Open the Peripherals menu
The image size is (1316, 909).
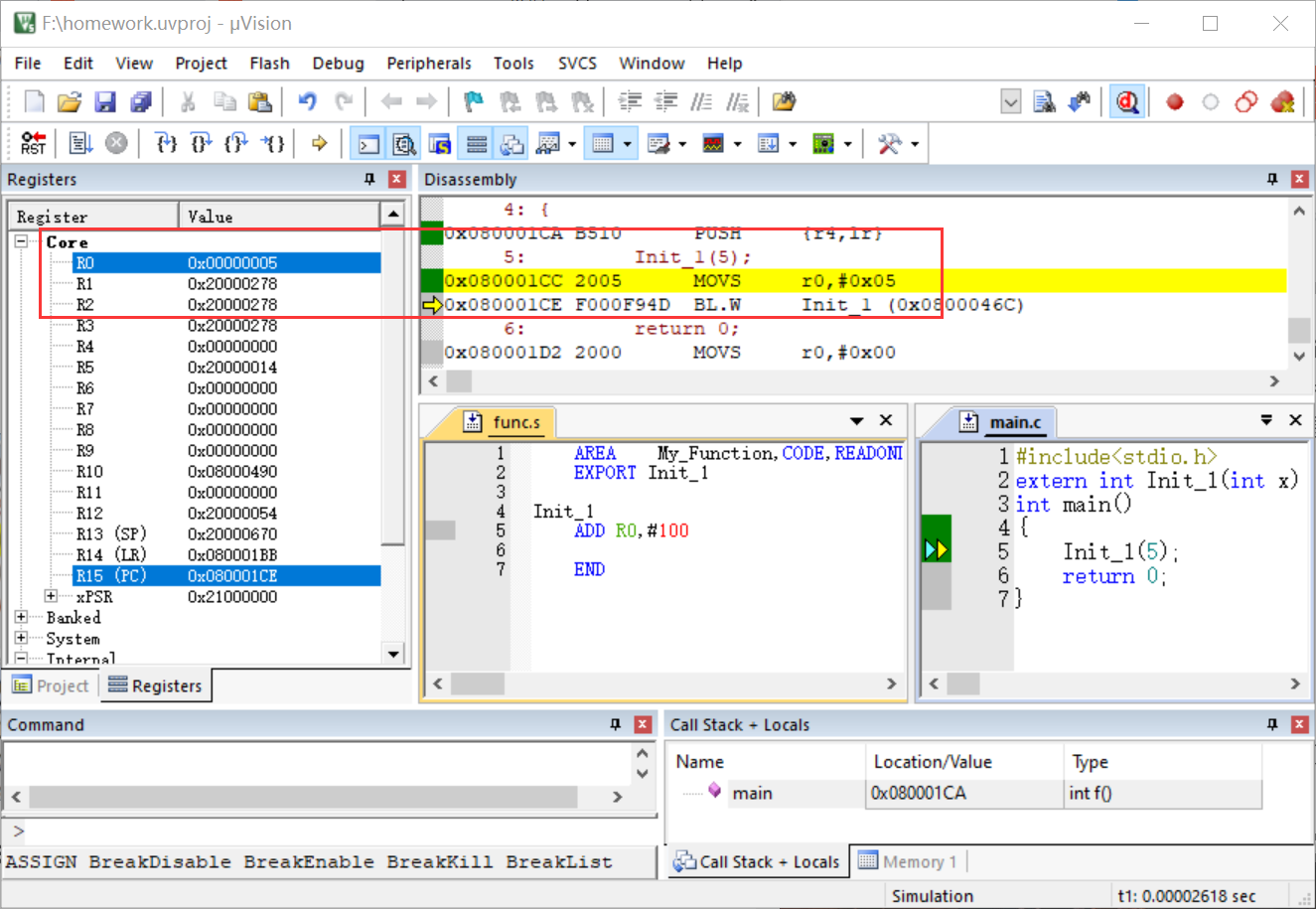click(x=429, y=63)
